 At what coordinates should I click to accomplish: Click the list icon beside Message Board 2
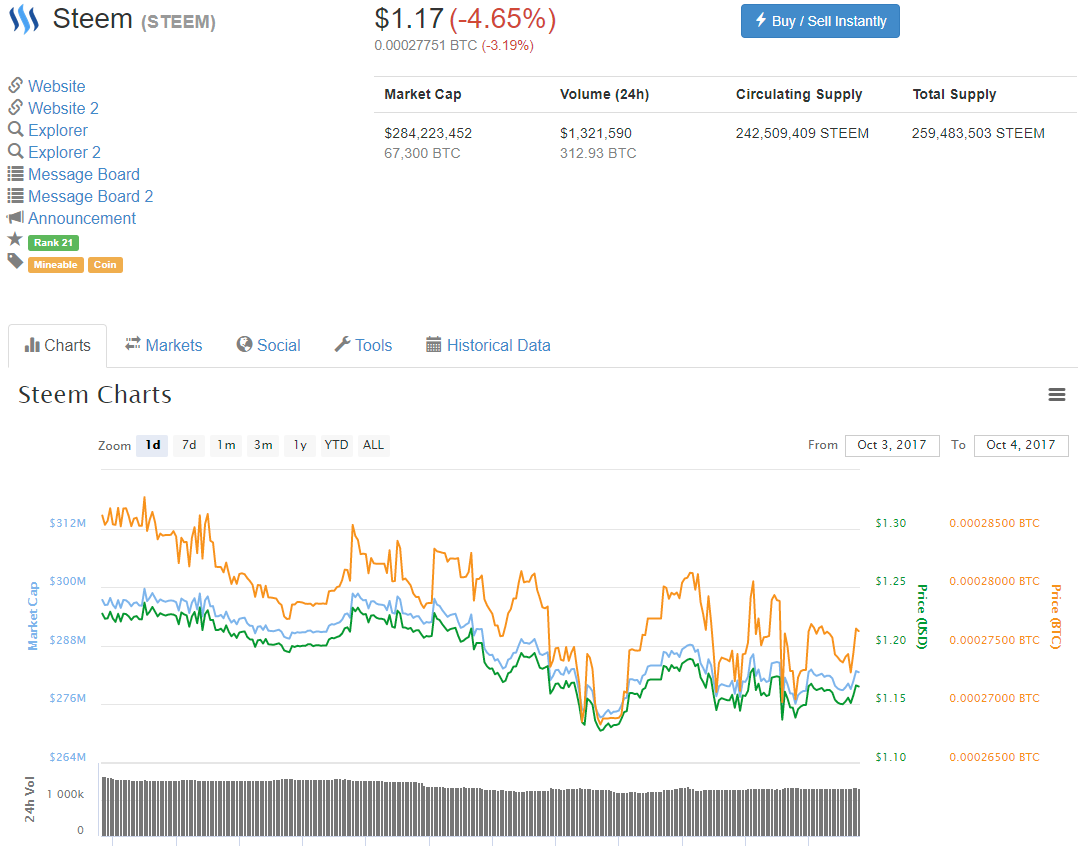pos(15,196)
